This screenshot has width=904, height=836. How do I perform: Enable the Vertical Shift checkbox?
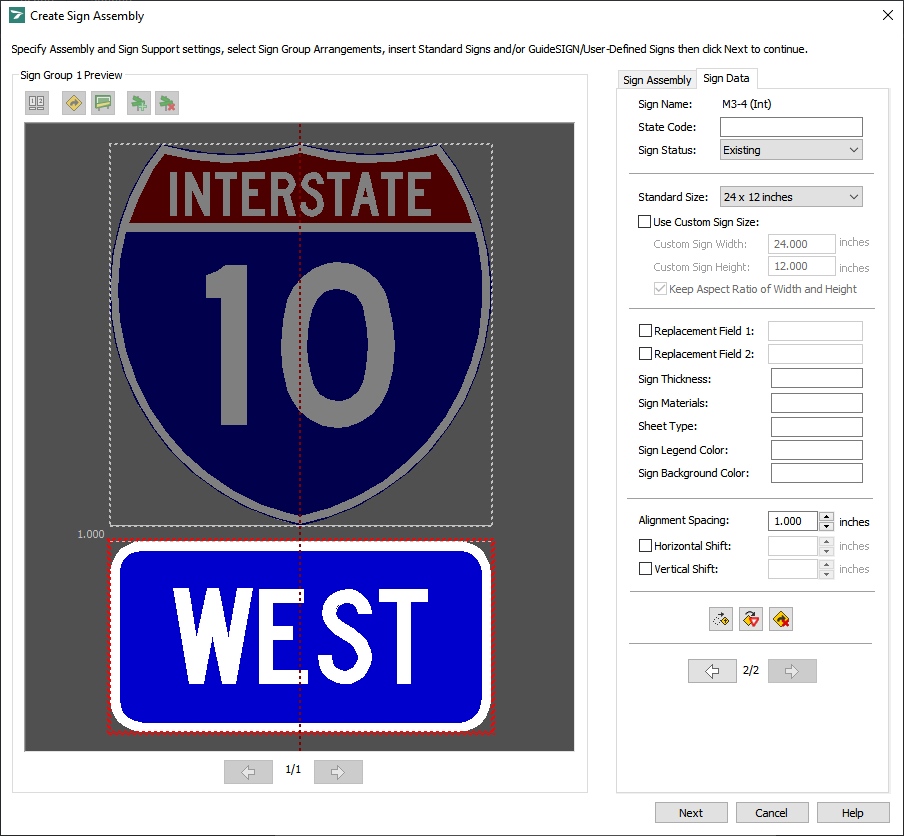[x=645, y=568]
